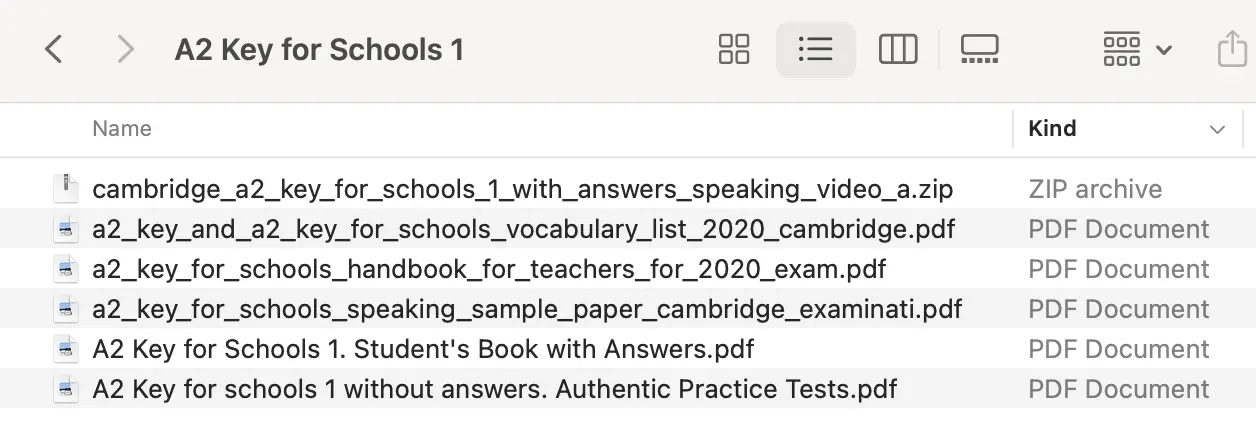
Task: Open the group-by options dropdown
Action: pos(1137,49)
